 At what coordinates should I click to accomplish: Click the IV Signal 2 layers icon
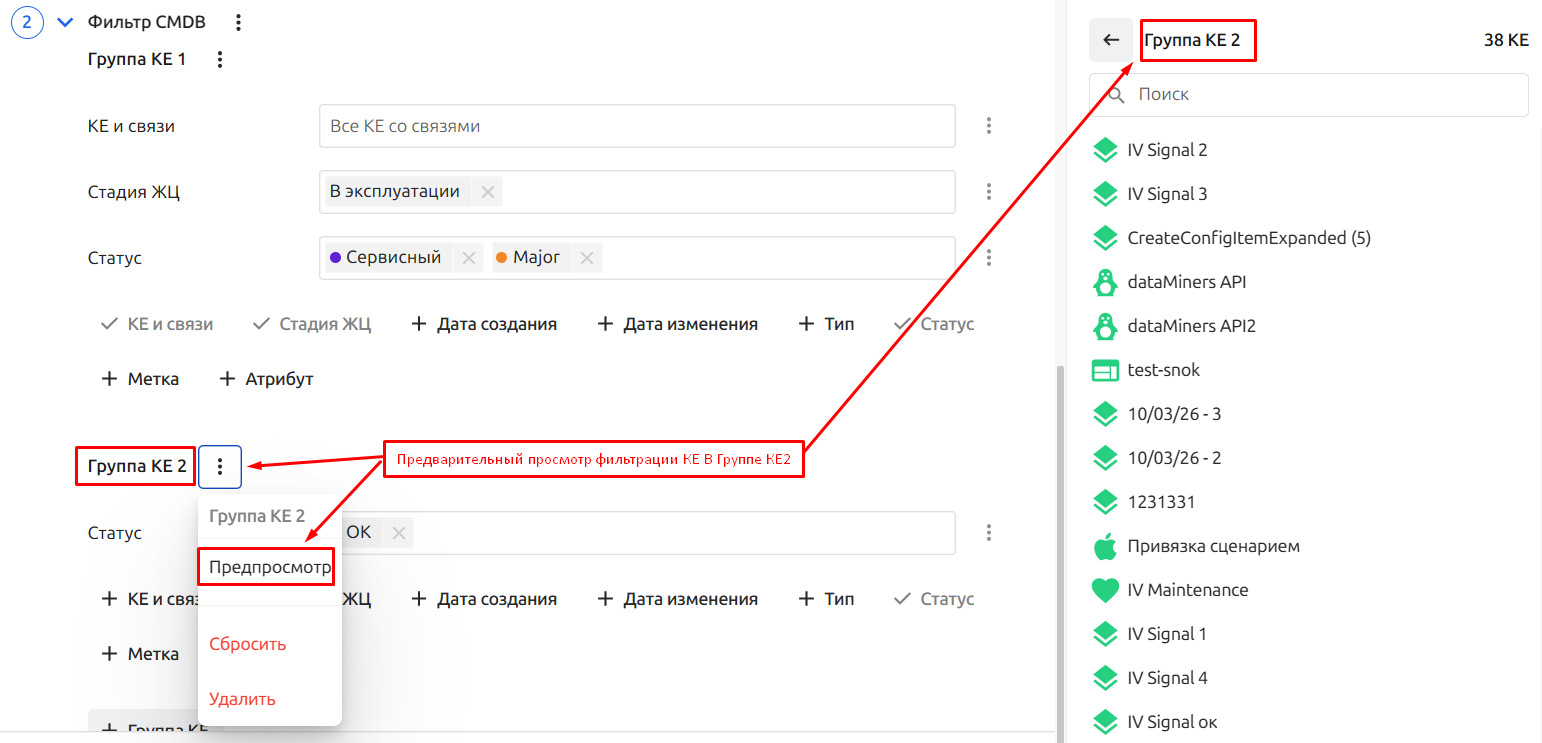(x=1104, y=150)
